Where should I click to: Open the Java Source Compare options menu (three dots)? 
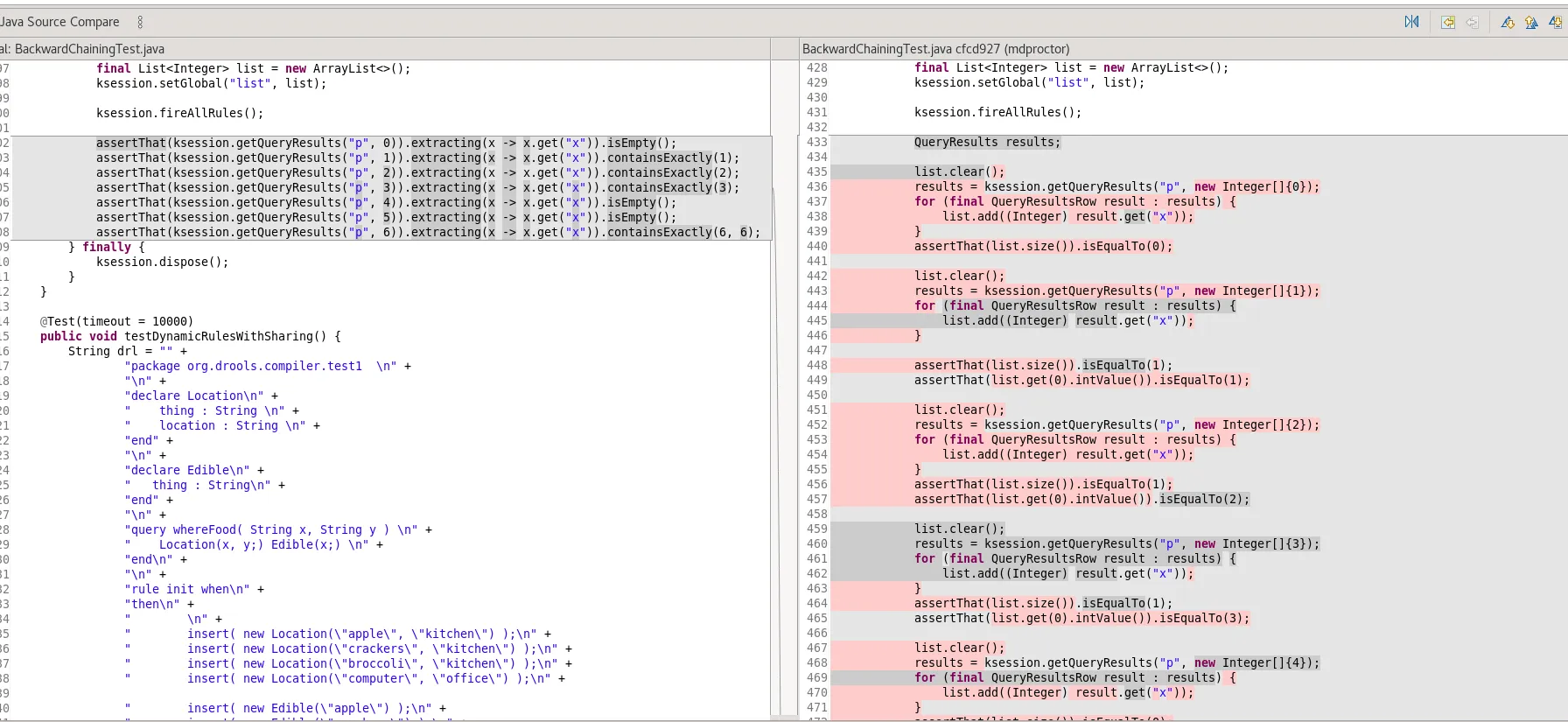click(140, 22)
